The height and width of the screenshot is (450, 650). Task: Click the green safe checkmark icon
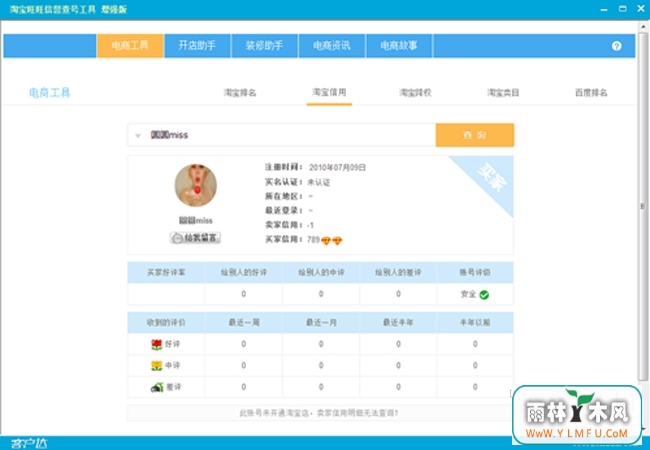(484, 295)
